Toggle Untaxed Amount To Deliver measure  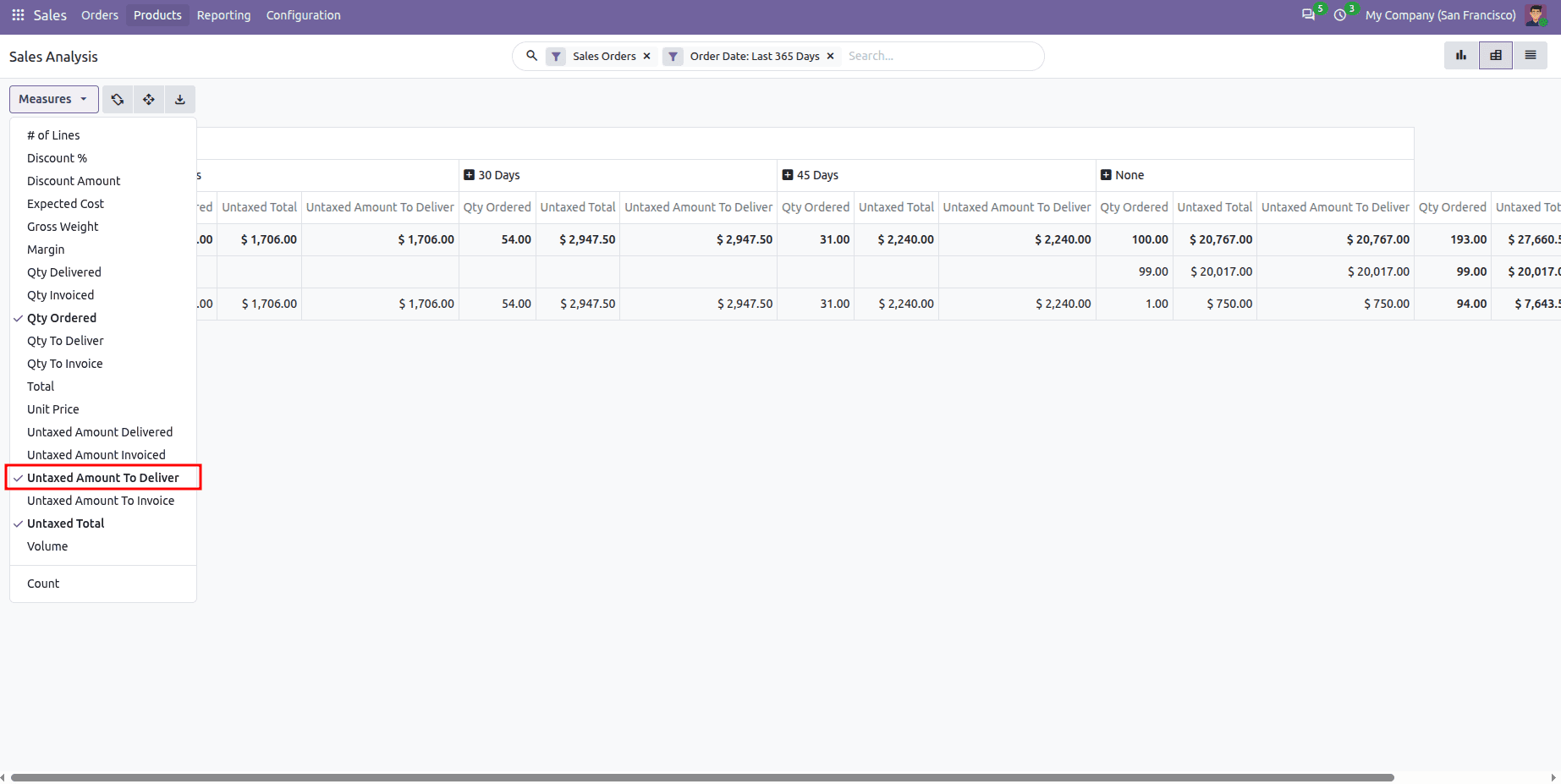(x=103, y=478)
